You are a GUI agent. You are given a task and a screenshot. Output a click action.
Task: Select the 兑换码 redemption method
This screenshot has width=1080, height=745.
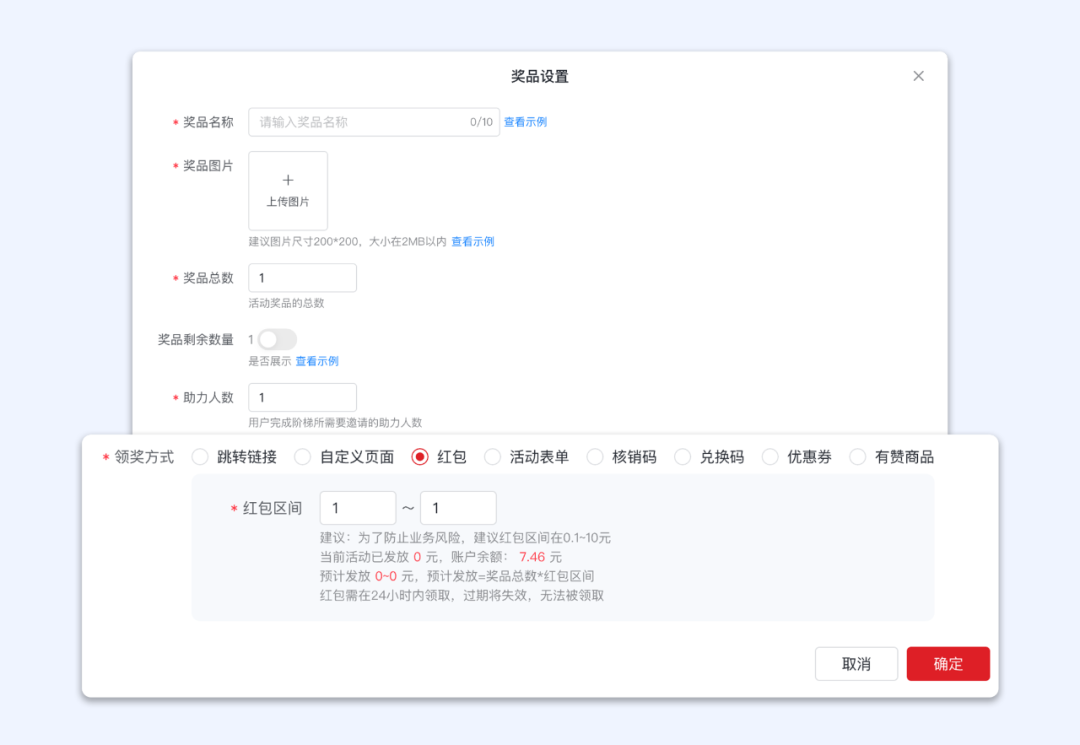[x=683, y=456]
